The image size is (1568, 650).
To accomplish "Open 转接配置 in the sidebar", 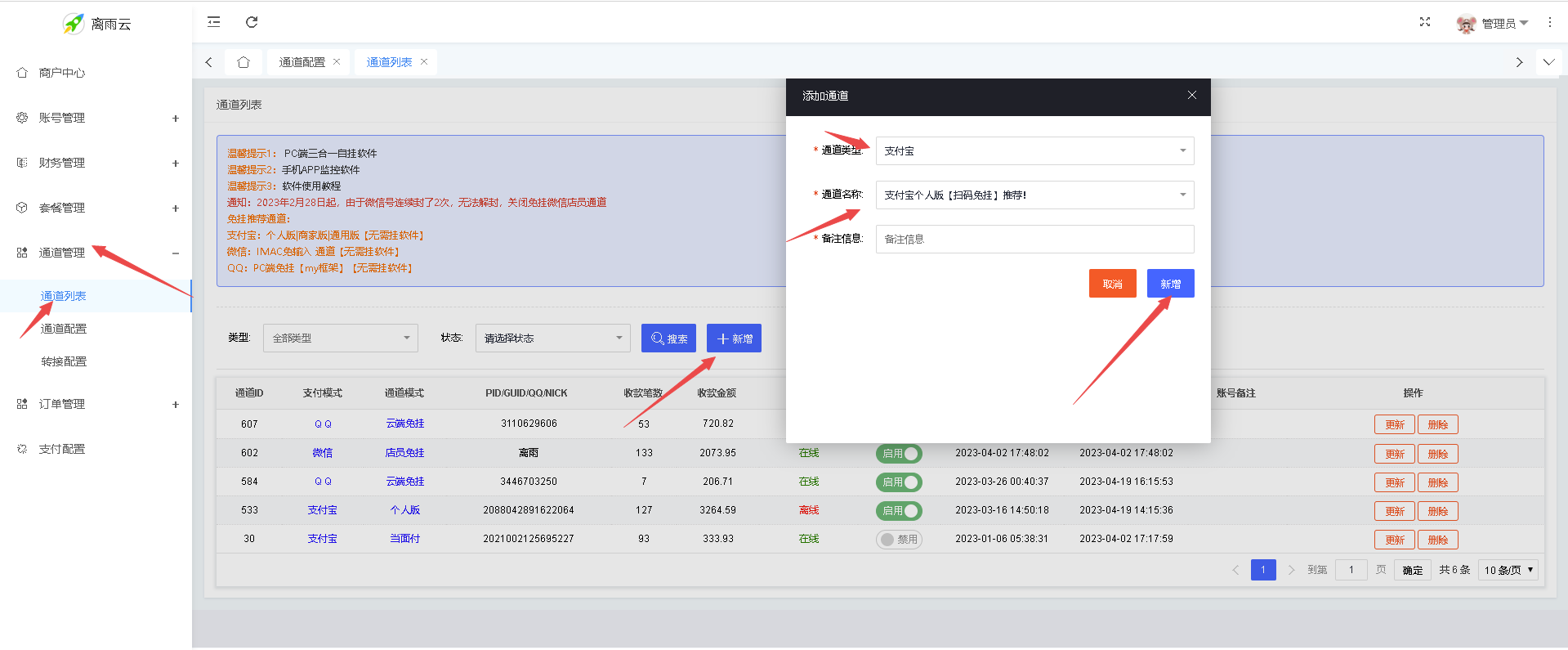I will [64, 361].
